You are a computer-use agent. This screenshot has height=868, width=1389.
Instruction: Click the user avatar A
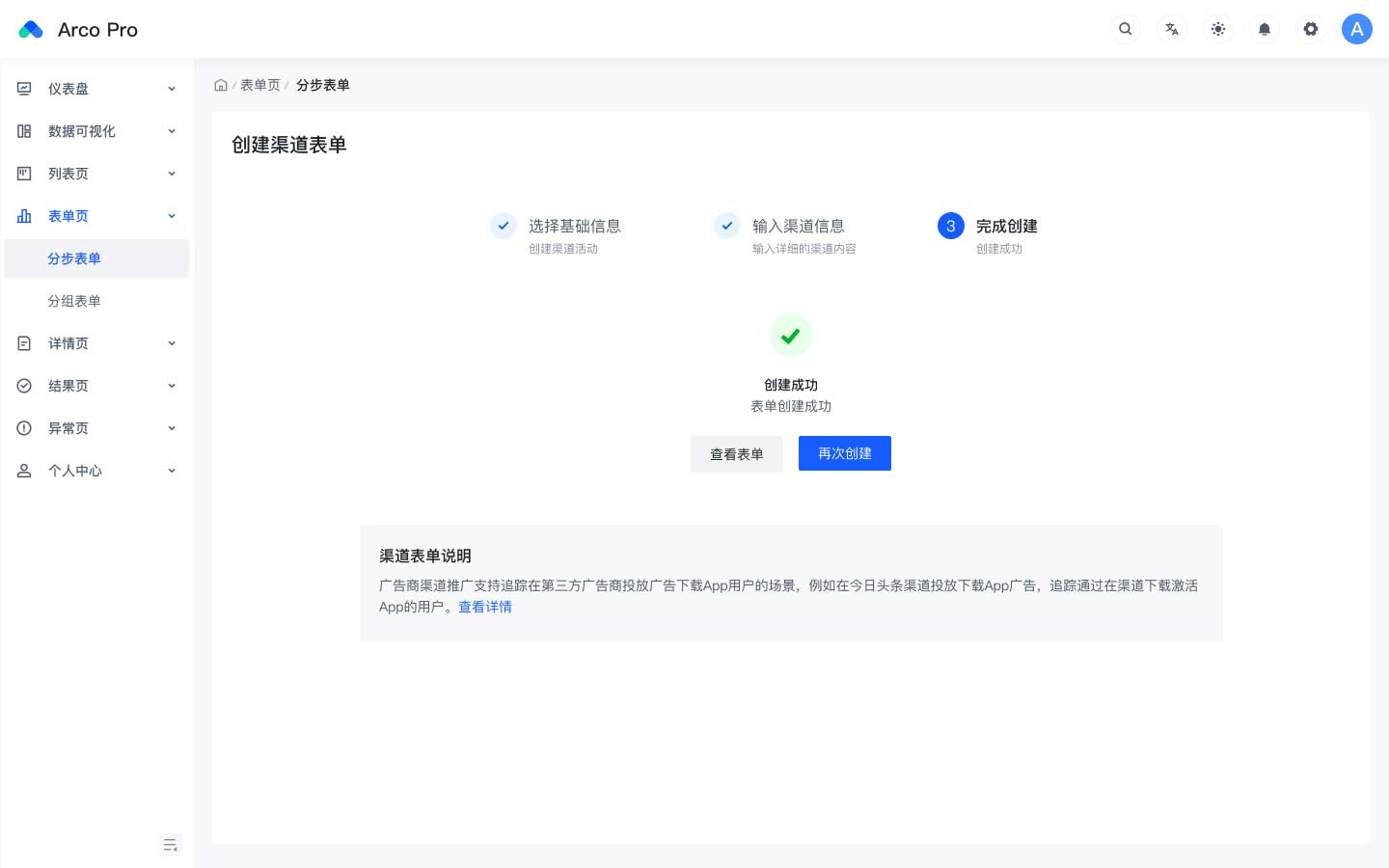click(x=1357, y=29)
